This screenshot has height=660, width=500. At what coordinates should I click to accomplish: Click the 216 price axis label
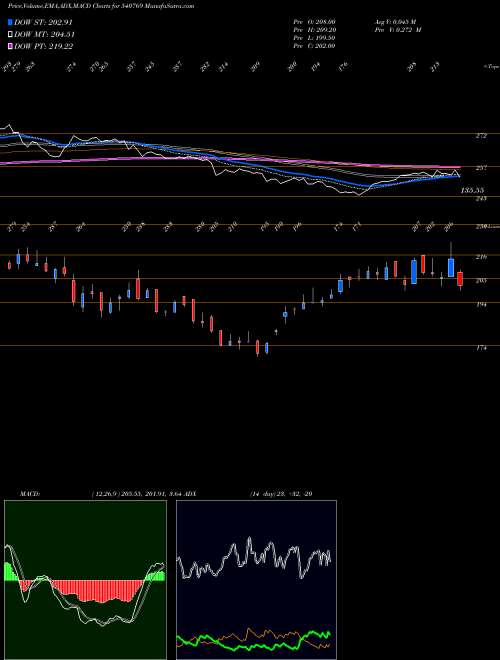click(x=481, y=256)
